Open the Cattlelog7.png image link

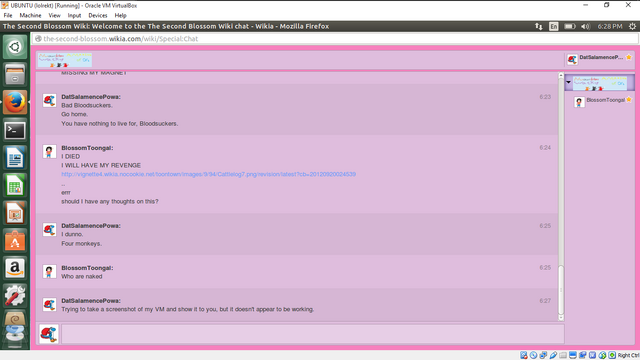pos(209,174)
